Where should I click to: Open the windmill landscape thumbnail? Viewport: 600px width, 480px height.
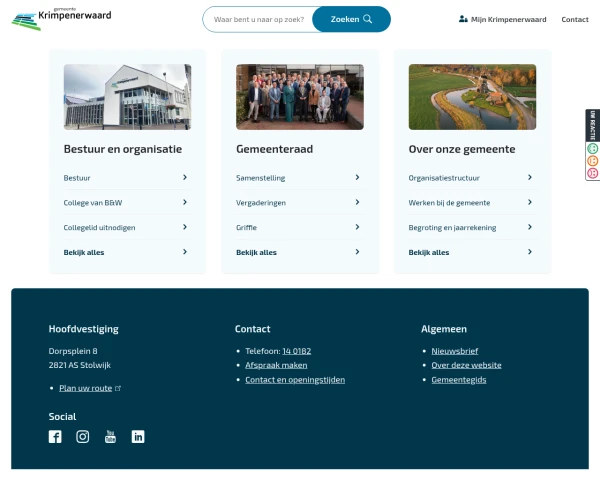pyautogui.click(x=472, y=97)
